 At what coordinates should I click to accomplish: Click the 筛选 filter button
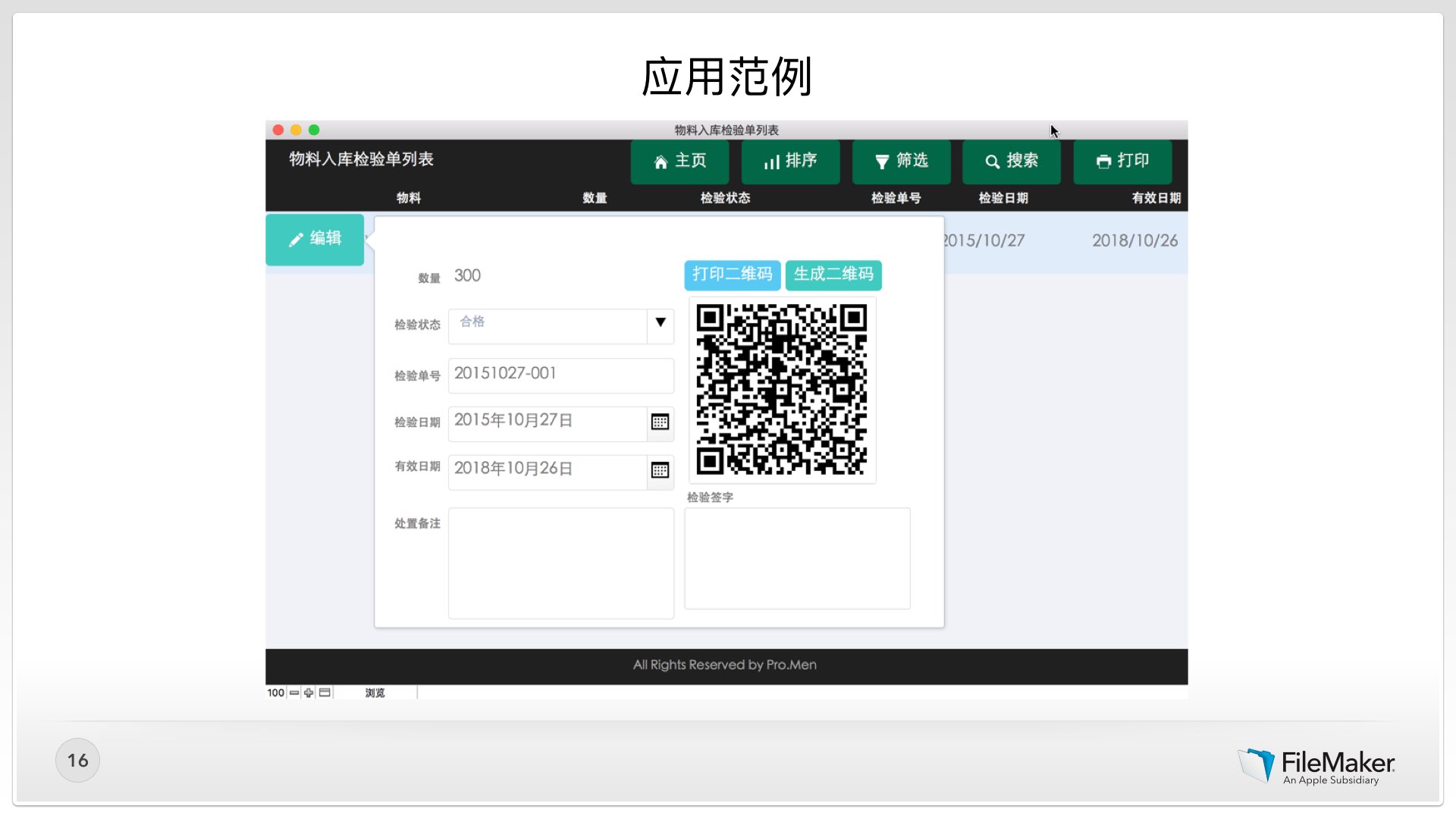[901, 162]
